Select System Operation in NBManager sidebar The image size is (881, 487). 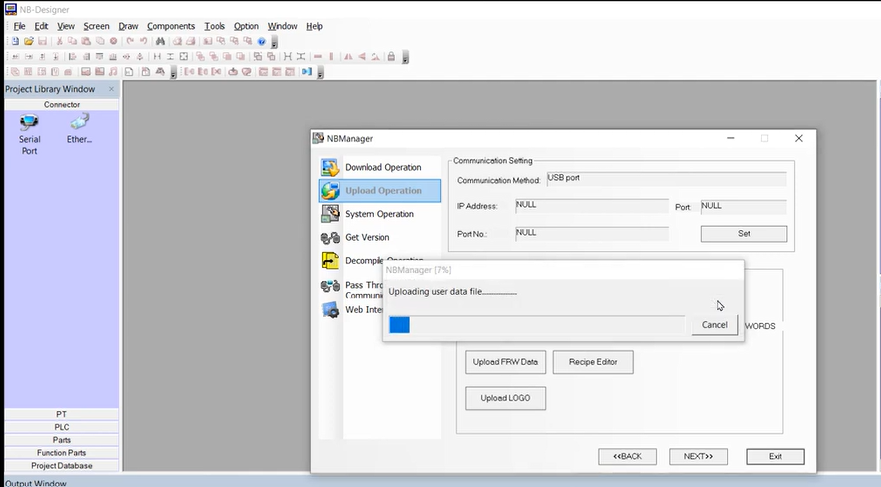[x=379, y=214]
